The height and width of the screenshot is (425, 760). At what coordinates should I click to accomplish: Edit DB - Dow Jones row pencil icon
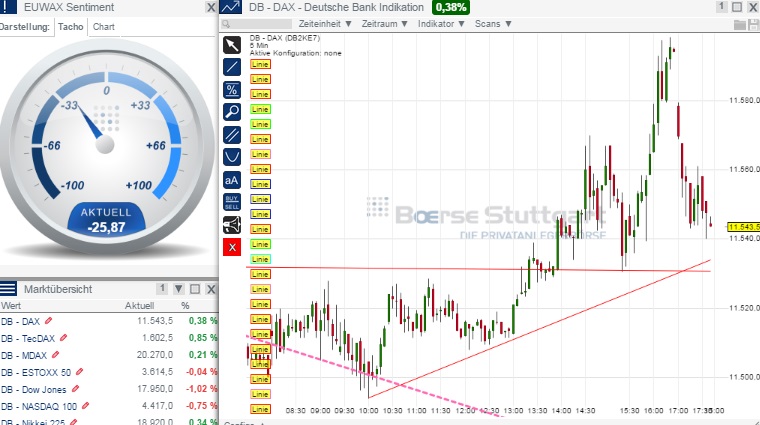75,389
